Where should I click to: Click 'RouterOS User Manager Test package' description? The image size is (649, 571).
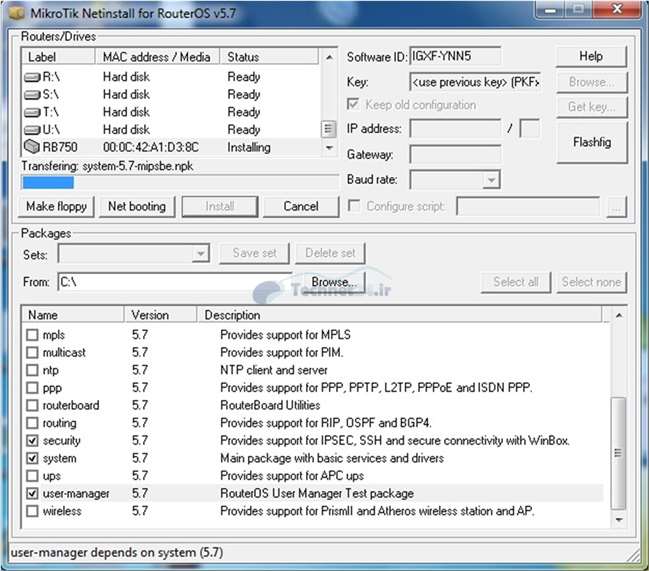pyautogui.click(x=317, y=494)
